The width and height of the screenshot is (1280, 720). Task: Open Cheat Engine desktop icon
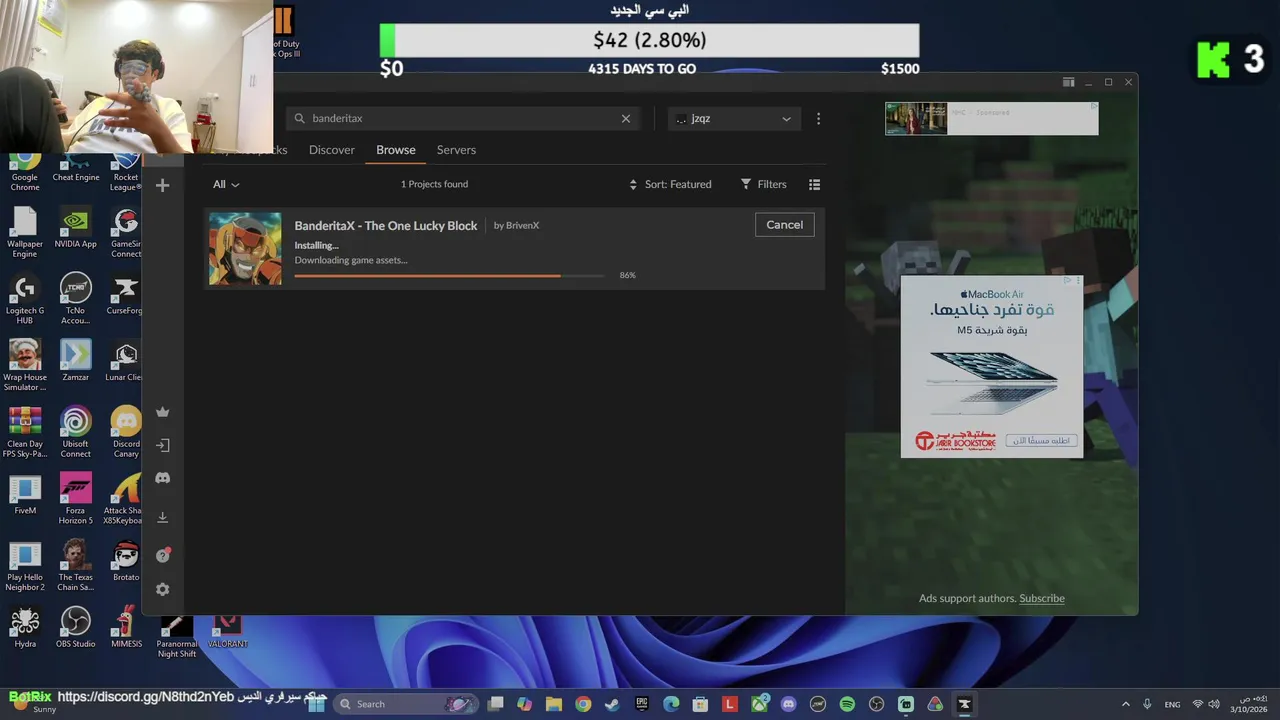coord(76,170)
